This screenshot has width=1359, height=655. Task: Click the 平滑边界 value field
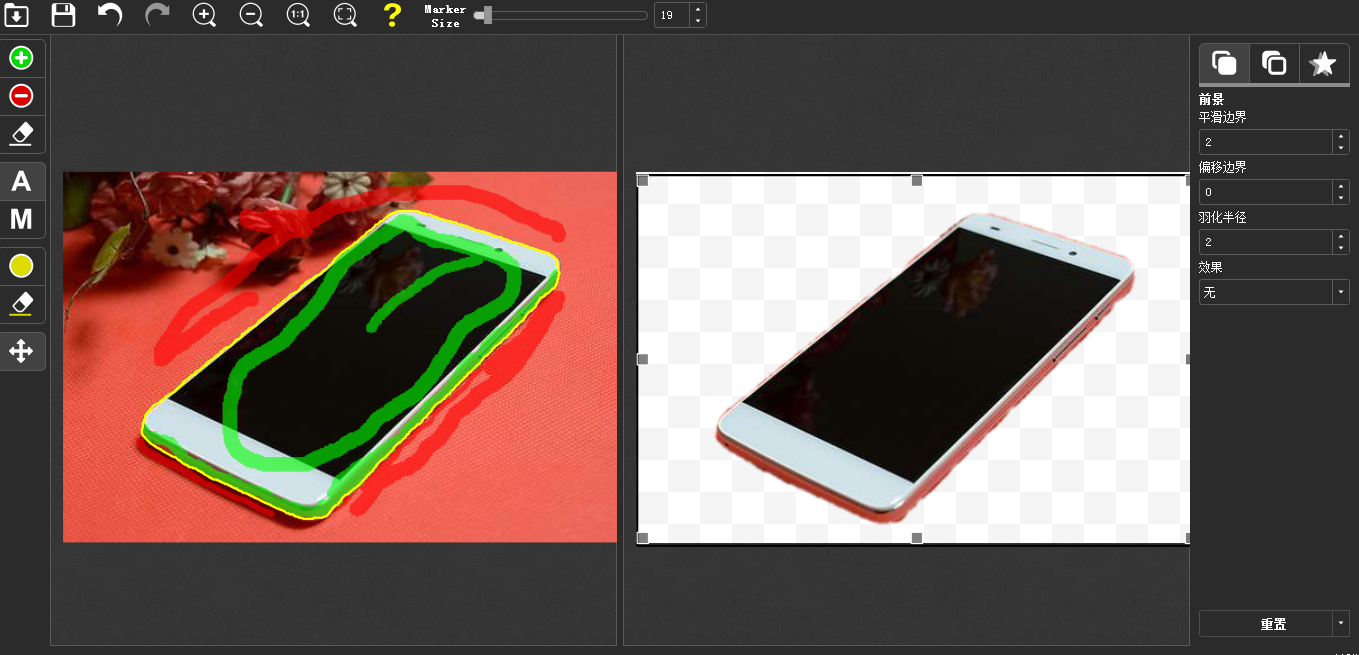1266,142
